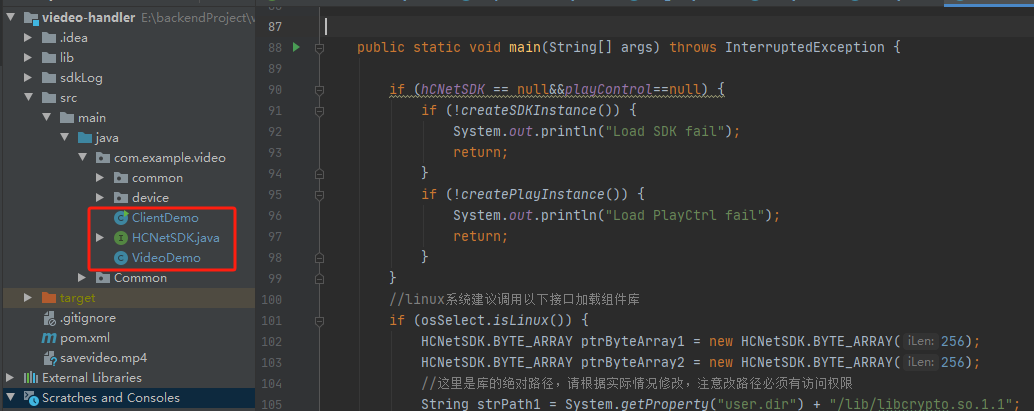
Task: Click the Scratches and Consoles icon
Action: [31, 398]
